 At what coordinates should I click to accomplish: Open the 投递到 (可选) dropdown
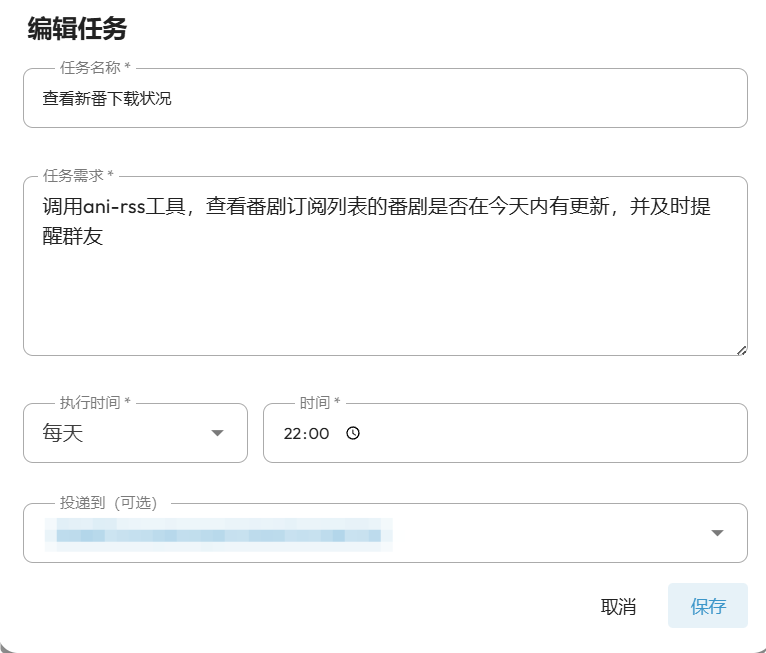pos(385,533)
